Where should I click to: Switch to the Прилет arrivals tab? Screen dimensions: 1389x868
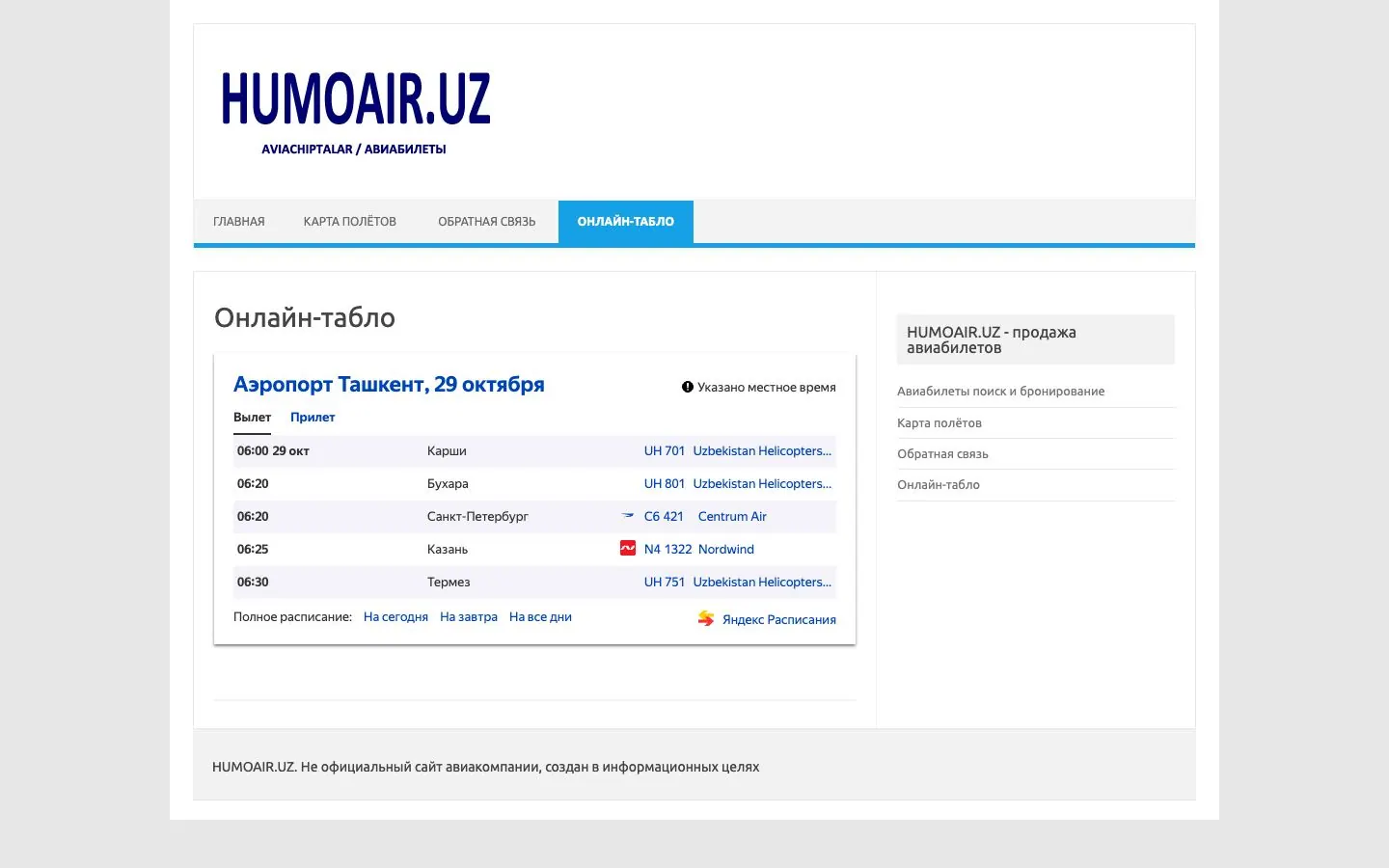click(x=313, y=418)
